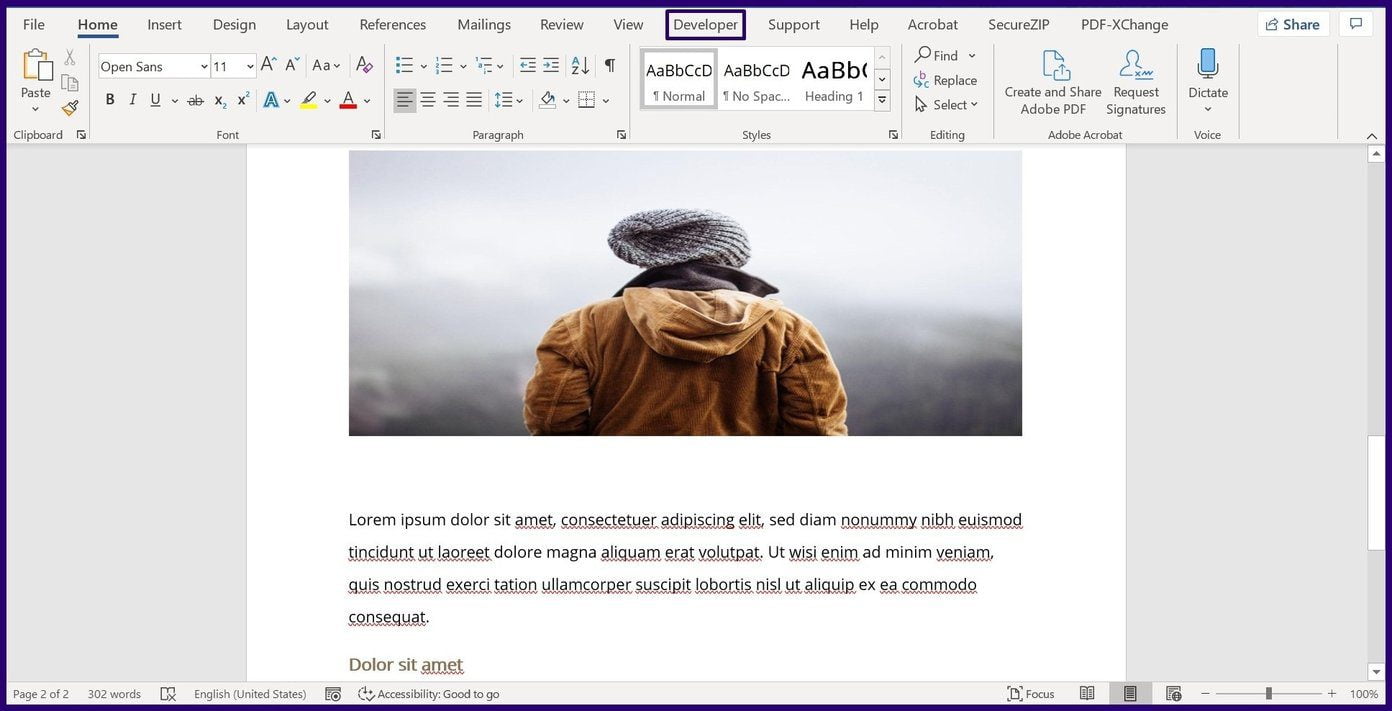Open the Mailings ribbon tab

483,24
